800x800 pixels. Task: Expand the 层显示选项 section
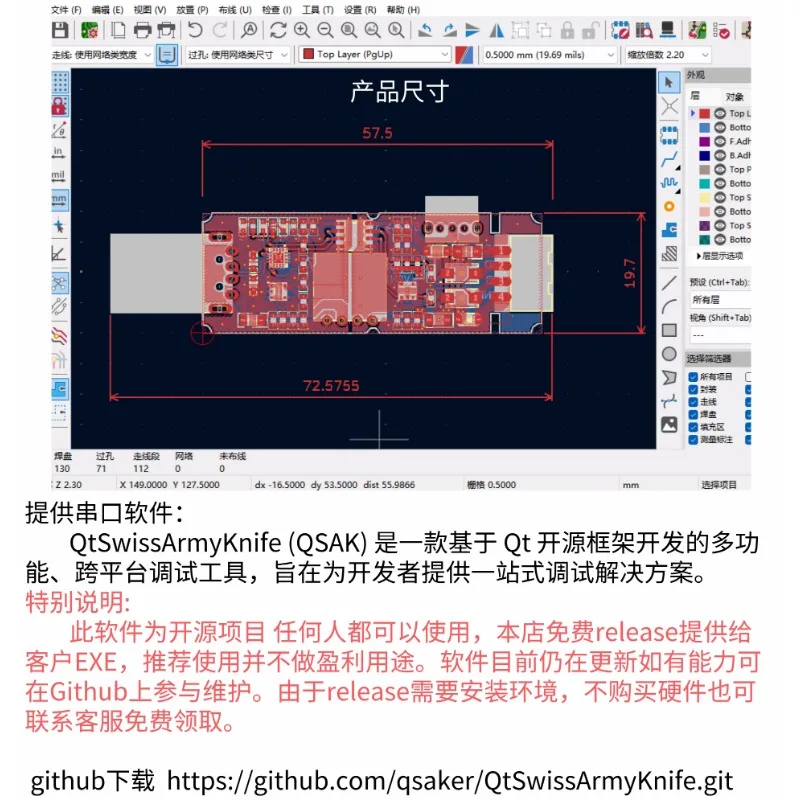[720, 256]
